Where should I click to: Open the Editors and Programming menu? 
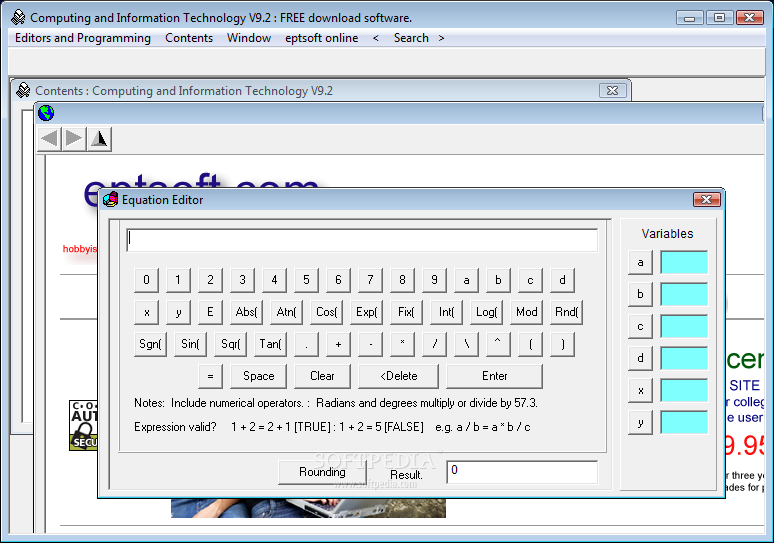82,38
